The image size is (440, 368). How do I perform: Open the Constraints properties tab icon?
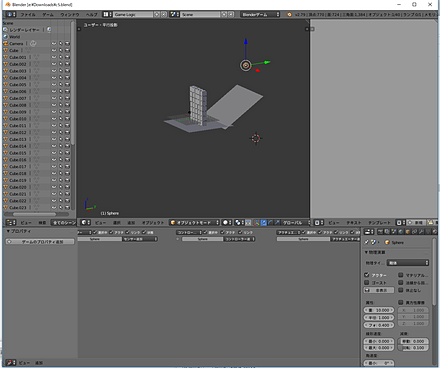click(414, 232)
